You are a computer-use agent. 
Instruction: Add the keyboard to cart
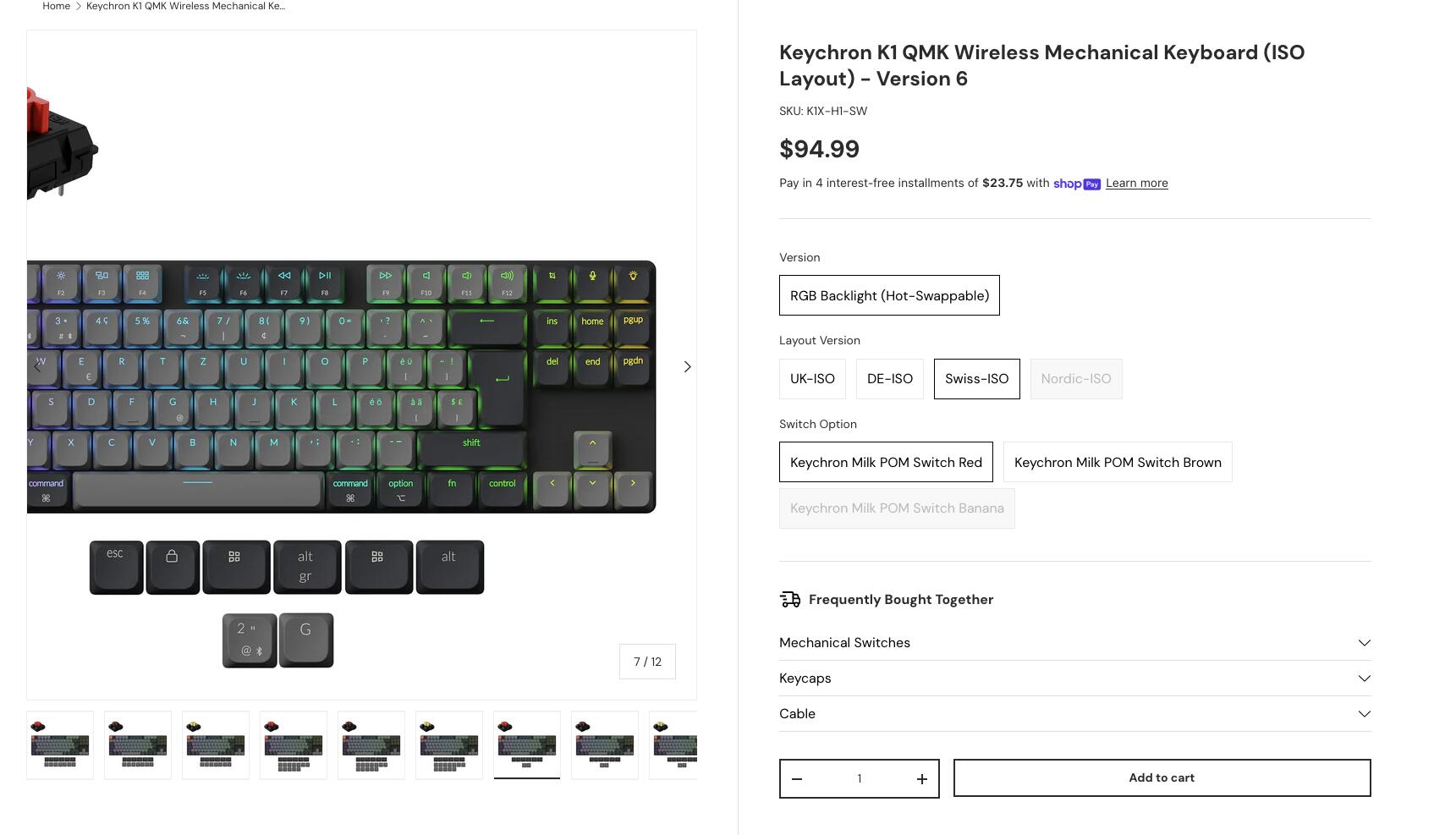click(1161, 778)
